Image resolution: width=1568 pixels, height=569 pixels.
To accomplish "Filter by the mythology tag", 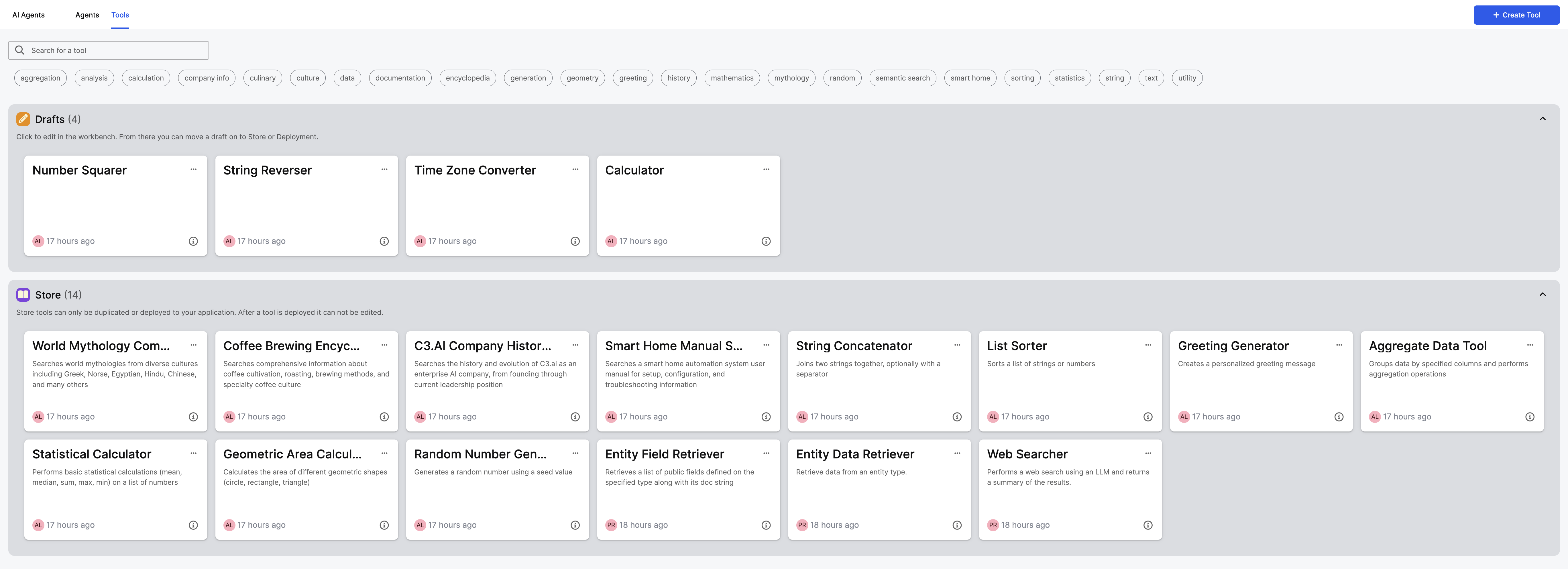I will pyautogui.click(x=791, y=78).
